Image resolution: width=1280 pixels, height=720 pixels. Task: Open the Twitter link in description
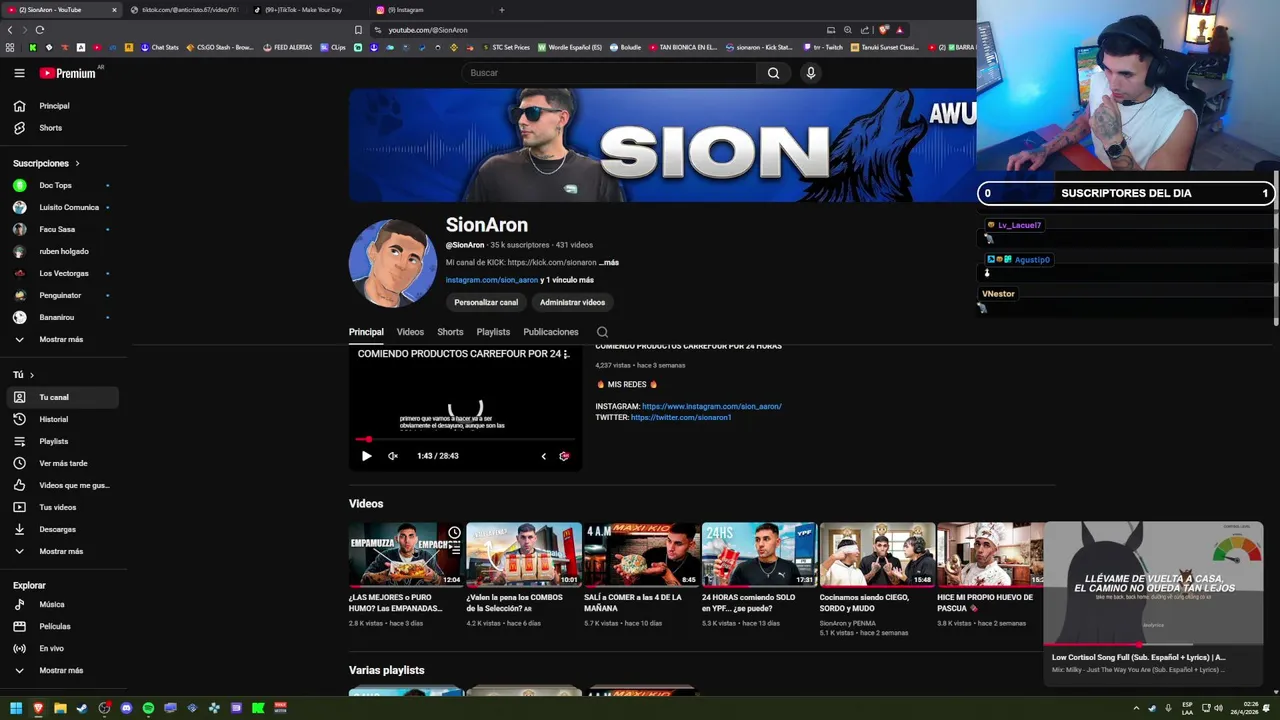coord(681,417)
